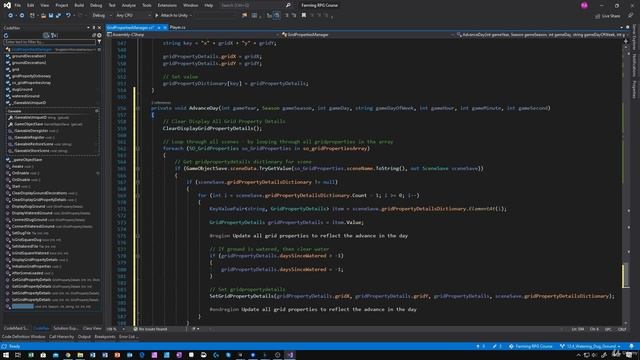The height and width of the screenshot is (360, 640).
Task: Open the Any CPU platform dropdown
Action: (132, 16)
